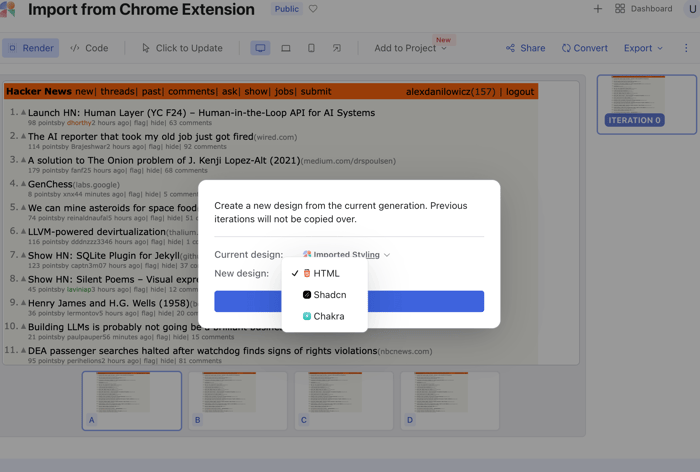The width and height of the screenshot is (700, 472).
Task: Open the vertical three-dot menu
Action: tap(686, 48)
